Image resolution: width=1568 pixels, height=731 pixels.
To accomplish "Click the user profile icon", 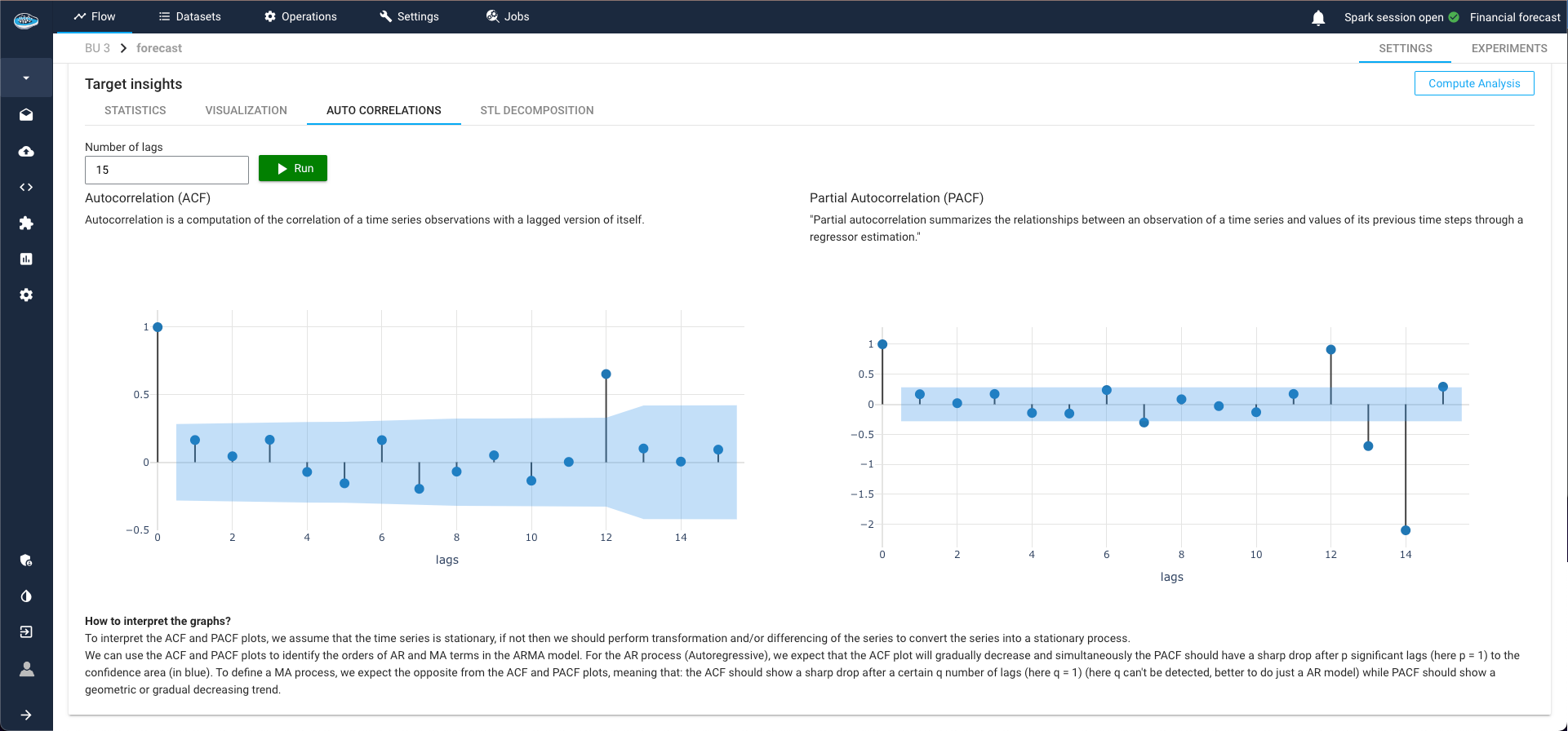I will pyautogui.click(x=26, y=669).
